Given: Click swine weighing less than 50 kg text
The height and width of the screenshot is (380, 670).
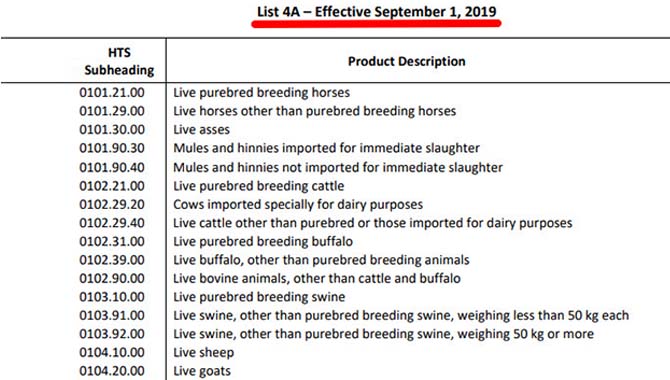Looking at the screenshot, I should coord(401,315).
